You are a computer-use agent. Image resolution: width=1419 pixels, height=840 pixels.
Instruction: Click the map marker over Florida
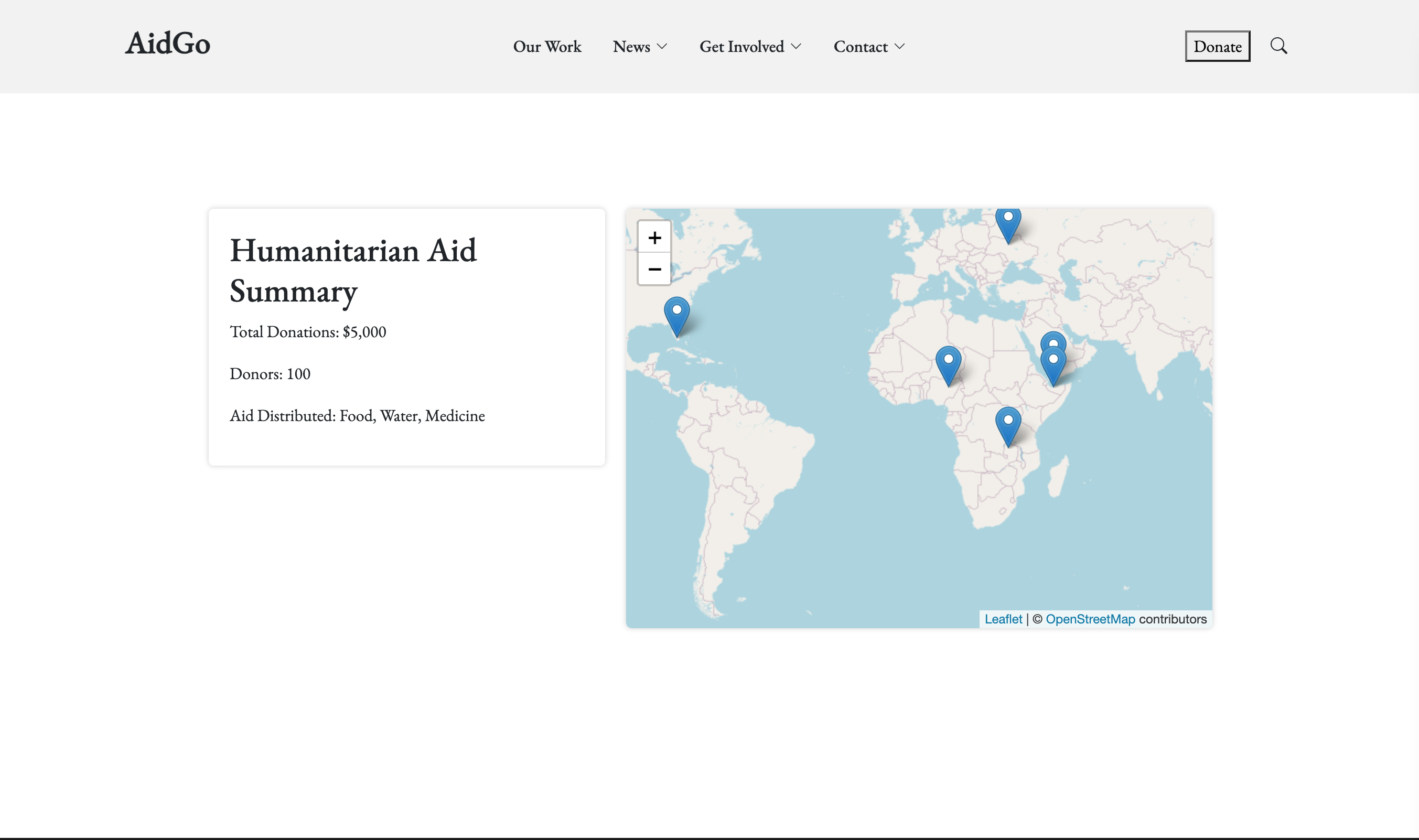(676, 315)
